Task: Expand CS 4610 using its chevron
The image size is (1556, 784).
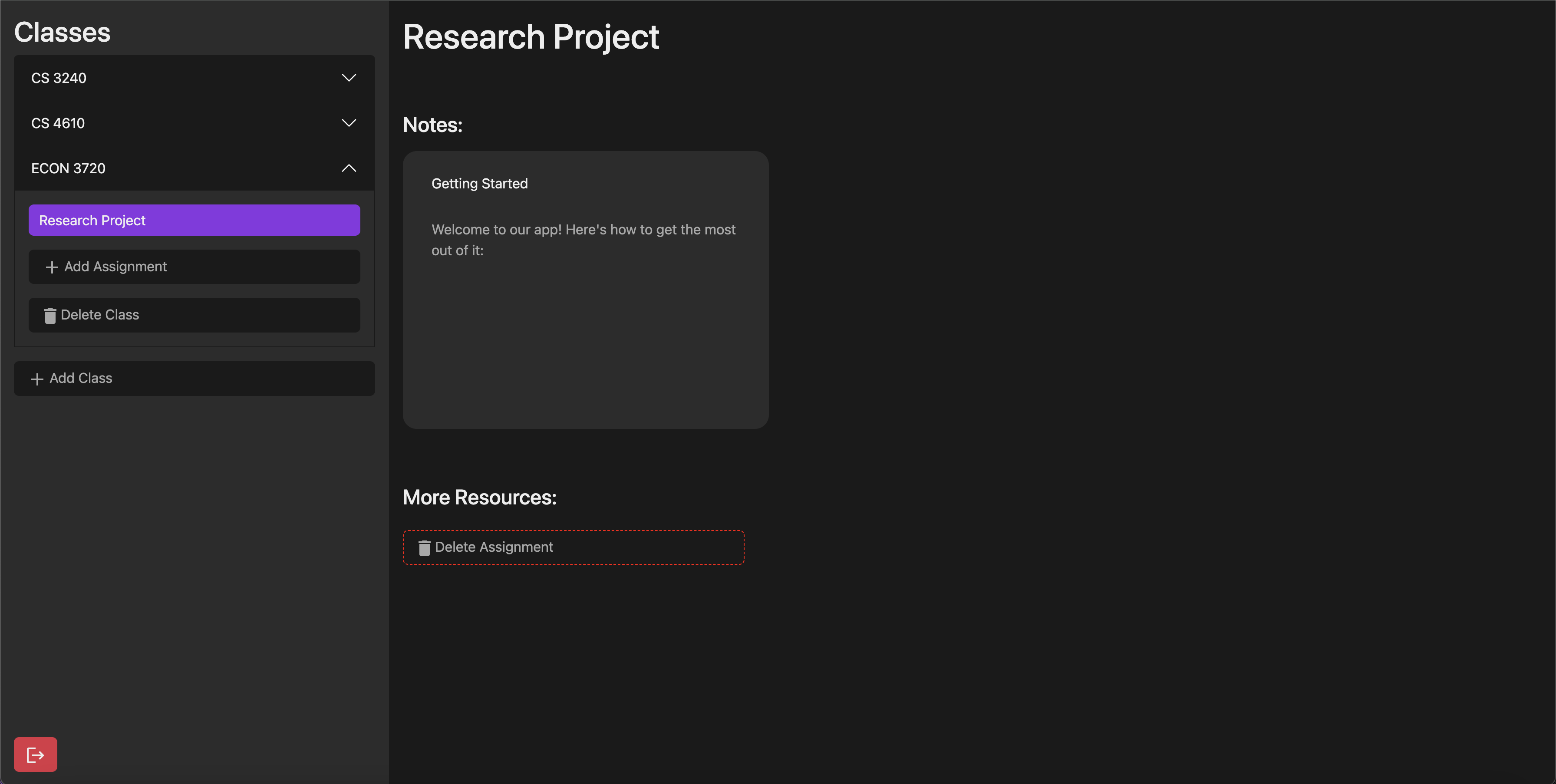Action: (349, 123)
